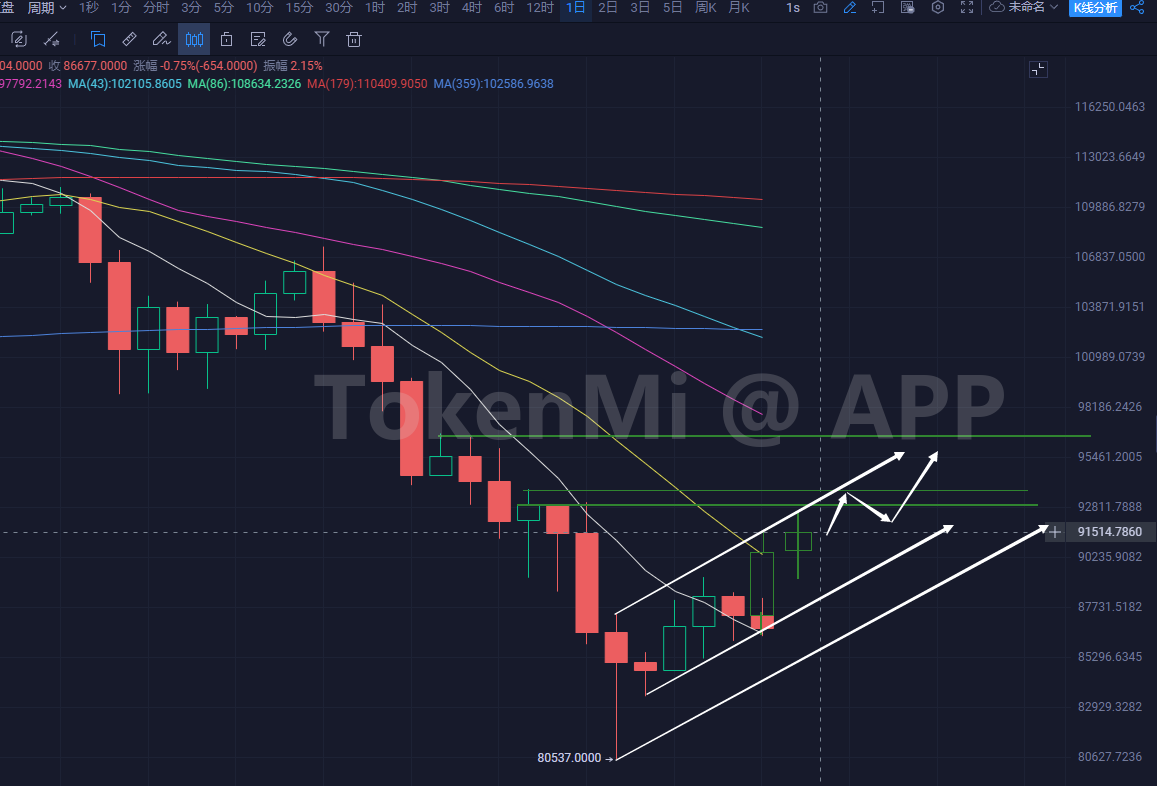The width and height of the screenshot is (1157, 786).
Task: Toggle the magnet snap tool
Action: [x=290, y=40]
